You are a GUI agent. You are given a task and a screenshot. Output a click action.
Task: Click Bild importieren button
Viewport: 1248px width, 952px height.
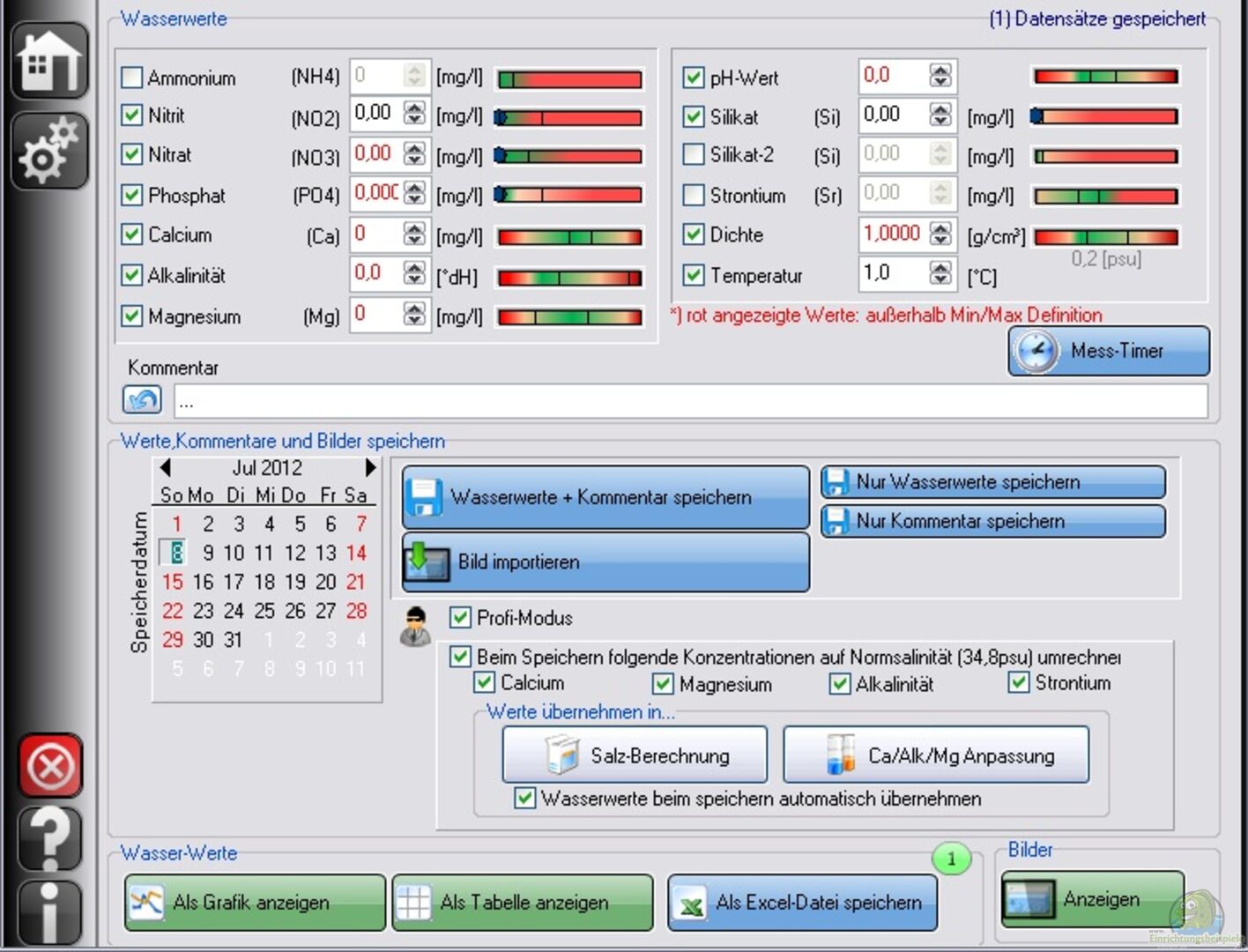(605, 562)
